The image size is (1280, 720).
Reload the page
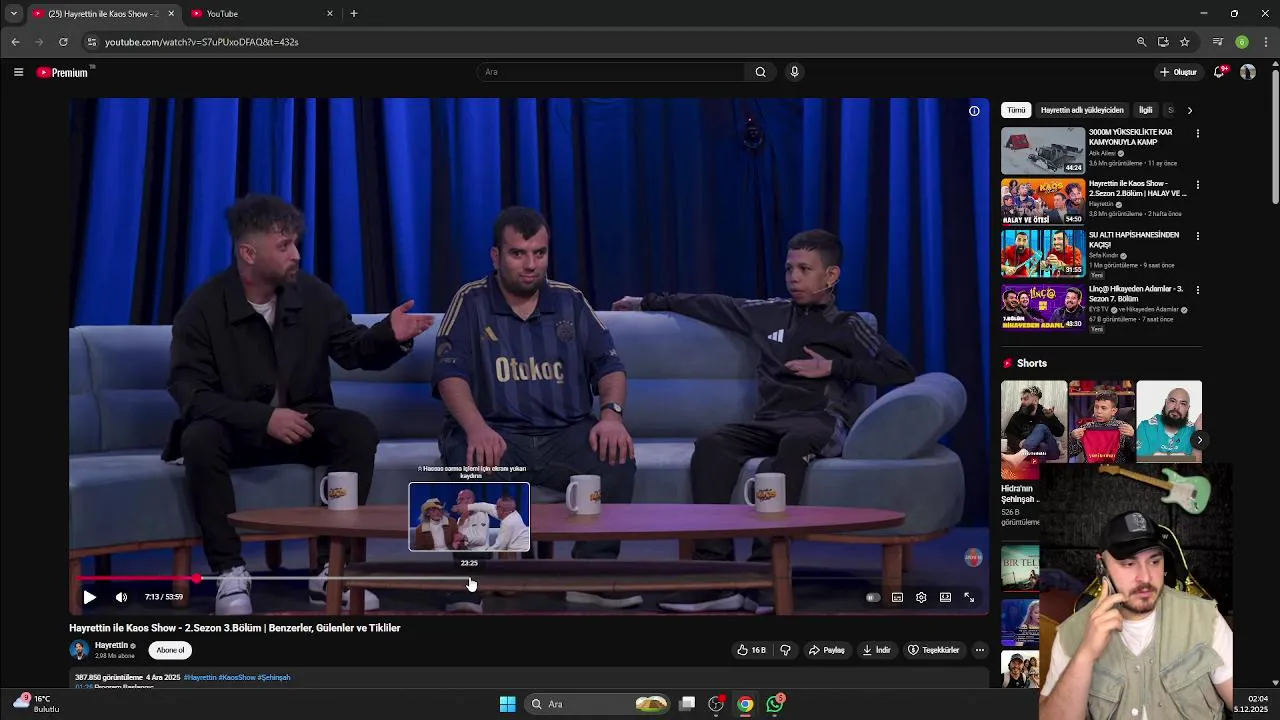(63, 42)
